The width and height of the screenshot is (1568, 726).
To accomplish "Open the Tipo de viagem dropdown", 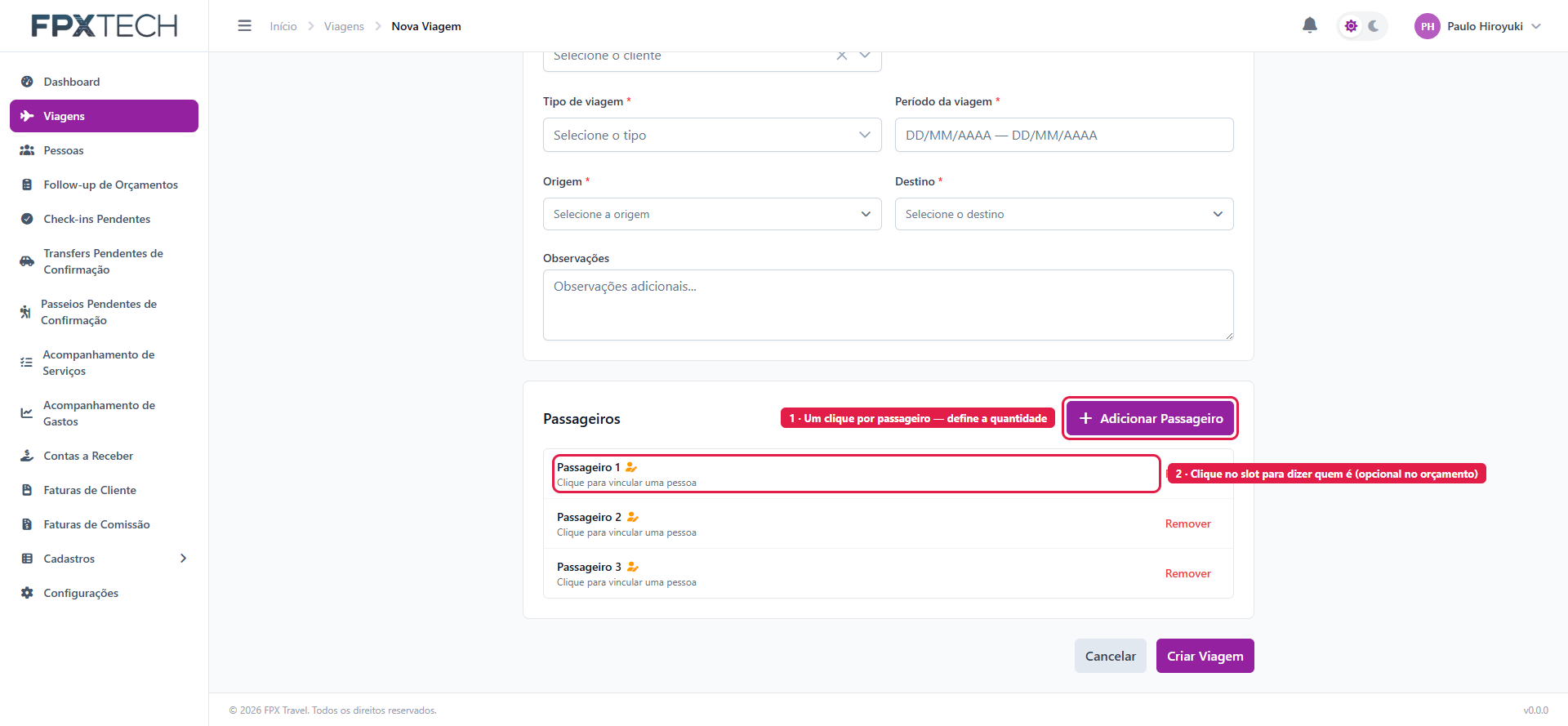I will (712, 135).
